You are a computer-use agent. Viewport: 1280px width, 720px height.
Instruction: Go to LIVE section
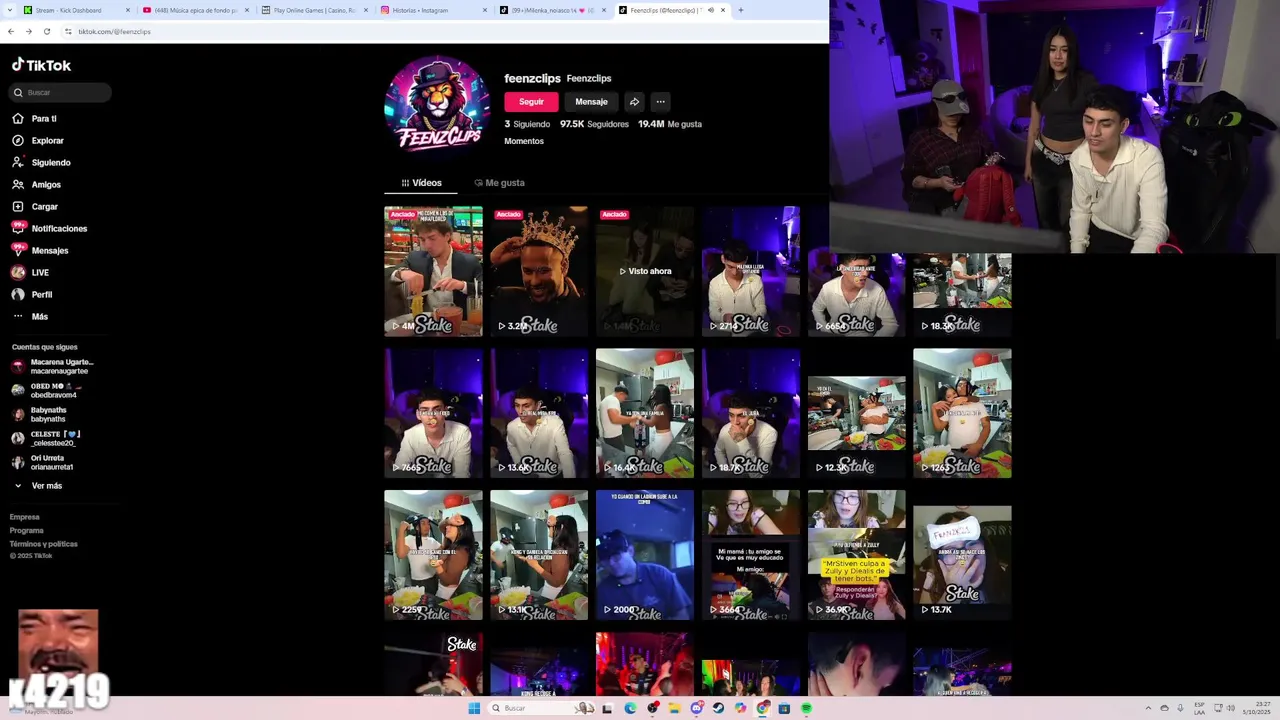coord(32,273)
